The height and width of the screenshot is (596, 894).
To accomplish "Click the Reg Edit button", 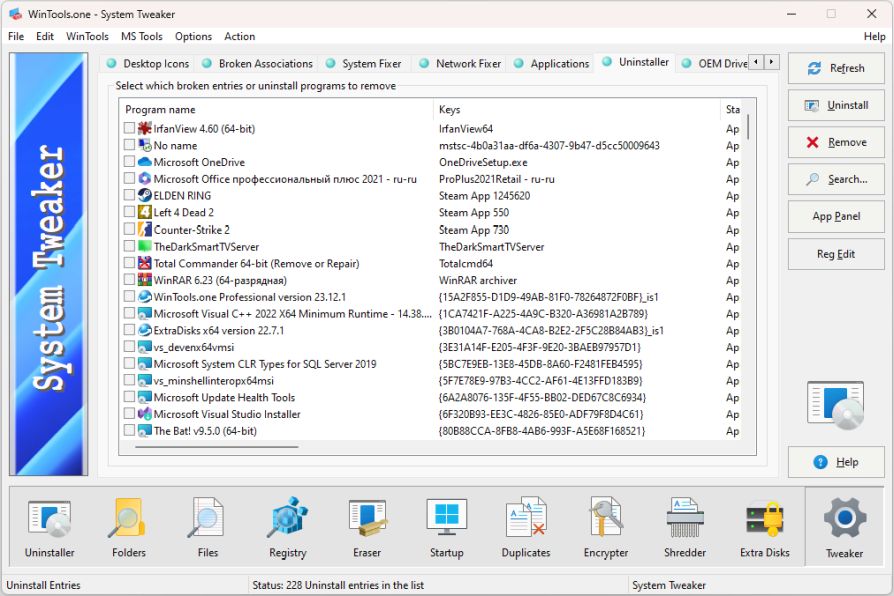I will (836, 254).
